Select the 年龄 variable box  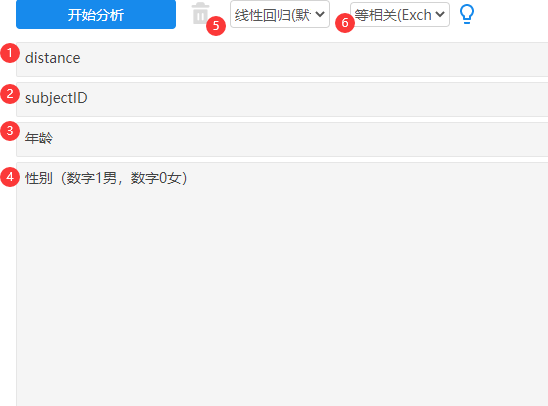click(282, 139)
